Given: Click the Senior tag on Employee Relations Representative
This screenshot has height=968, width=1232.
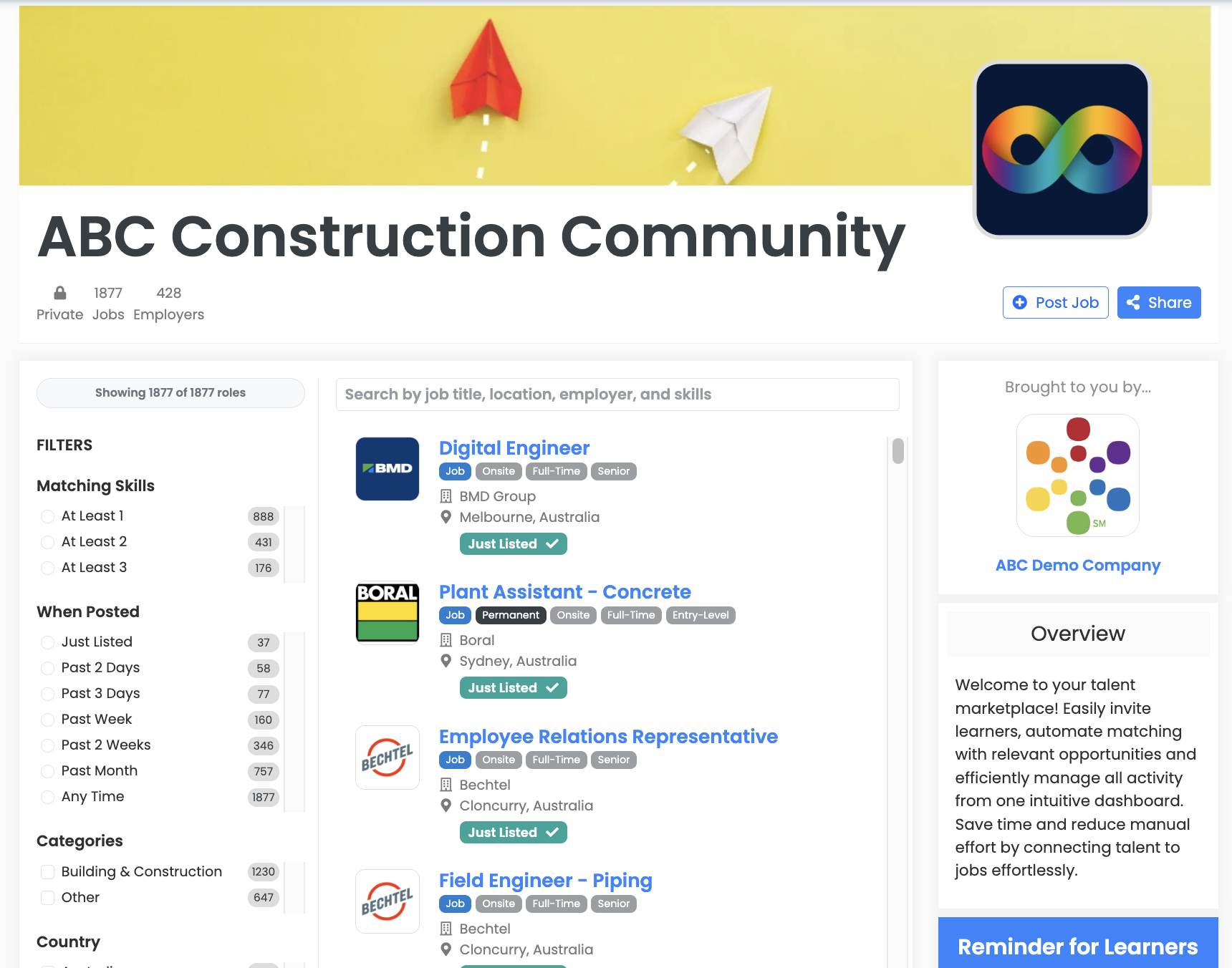Looking at the screenshot, I should point(614,760).
